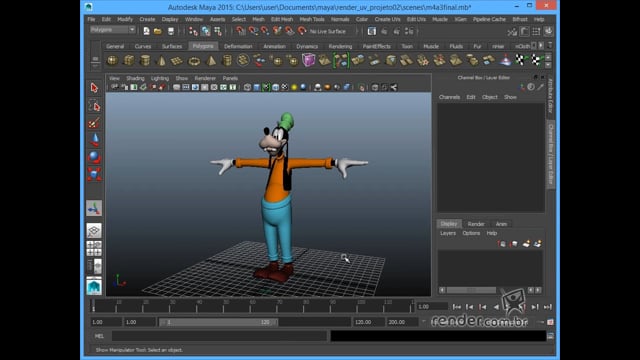Viewport: 640px width, 360px height.
Task: Create a polygon sphere from shelf
Action: [x=112, y=61]
